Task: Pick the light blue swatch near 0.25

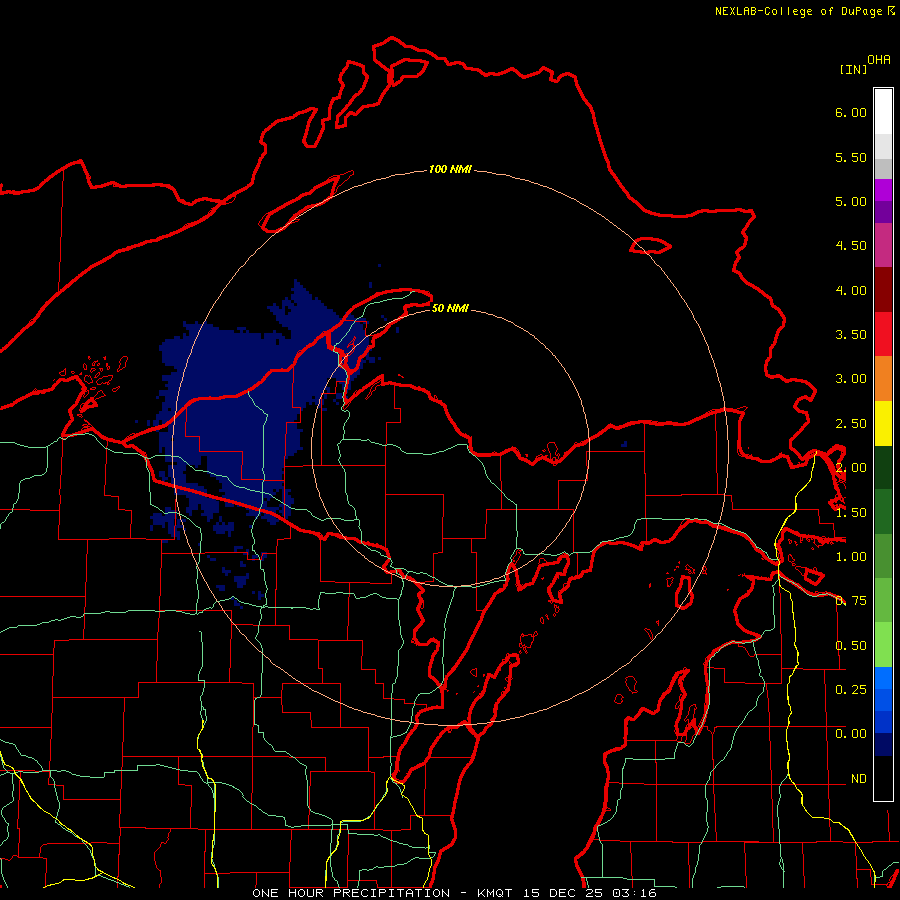Action: (883, 678)
